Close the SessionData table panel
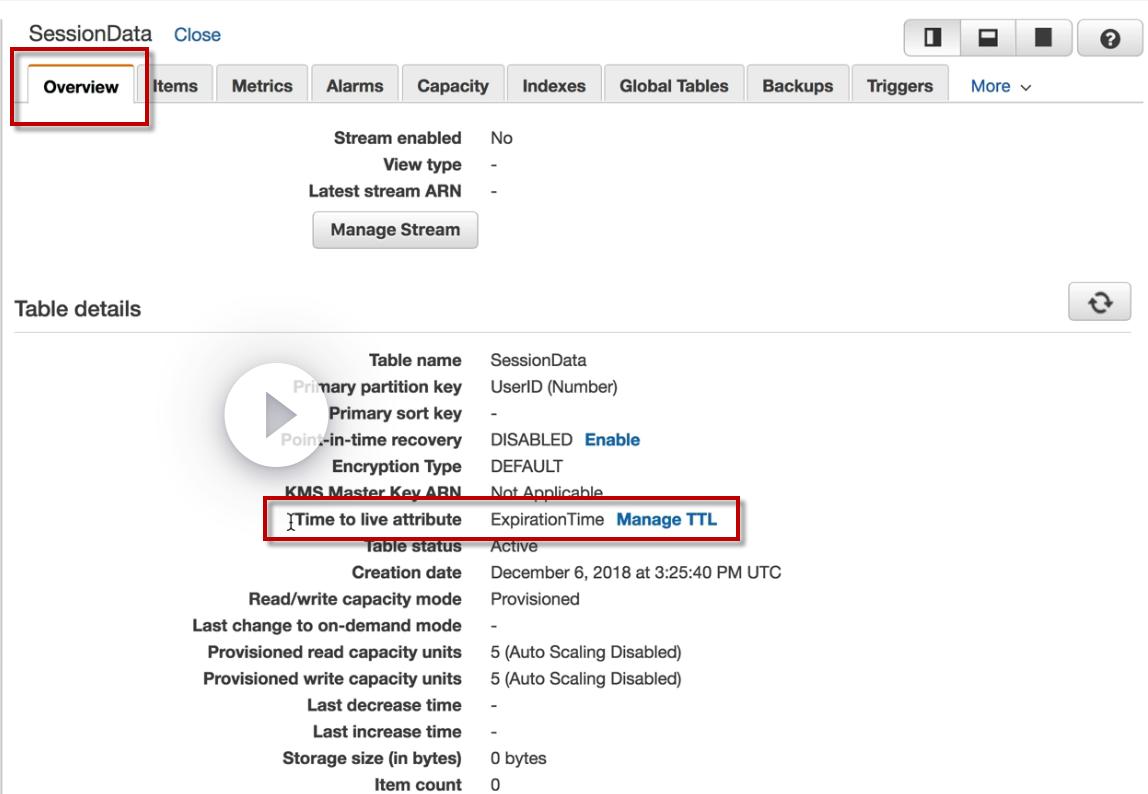Viewport: 1148px width, 794px height. [197, 34]
